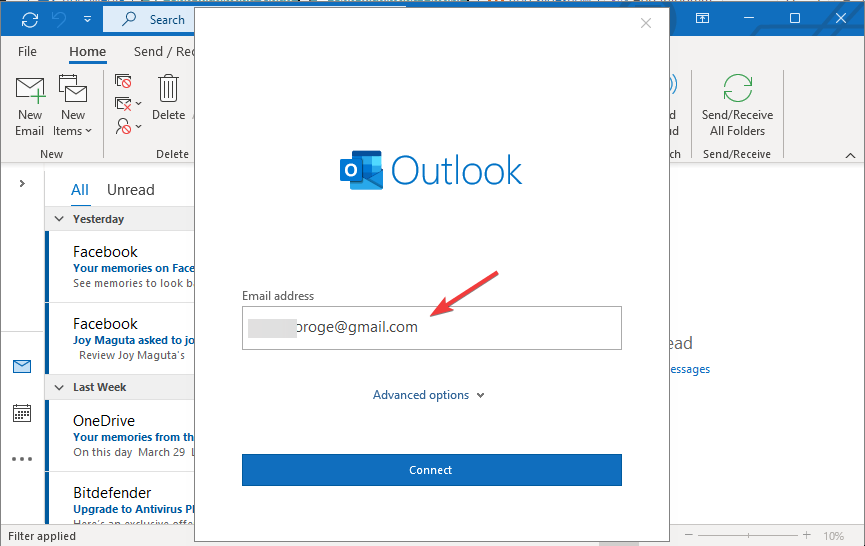Viewport: 865px width, 546px height.
Task: Open the Clean Up dropdown
Action: click(128, 103)
